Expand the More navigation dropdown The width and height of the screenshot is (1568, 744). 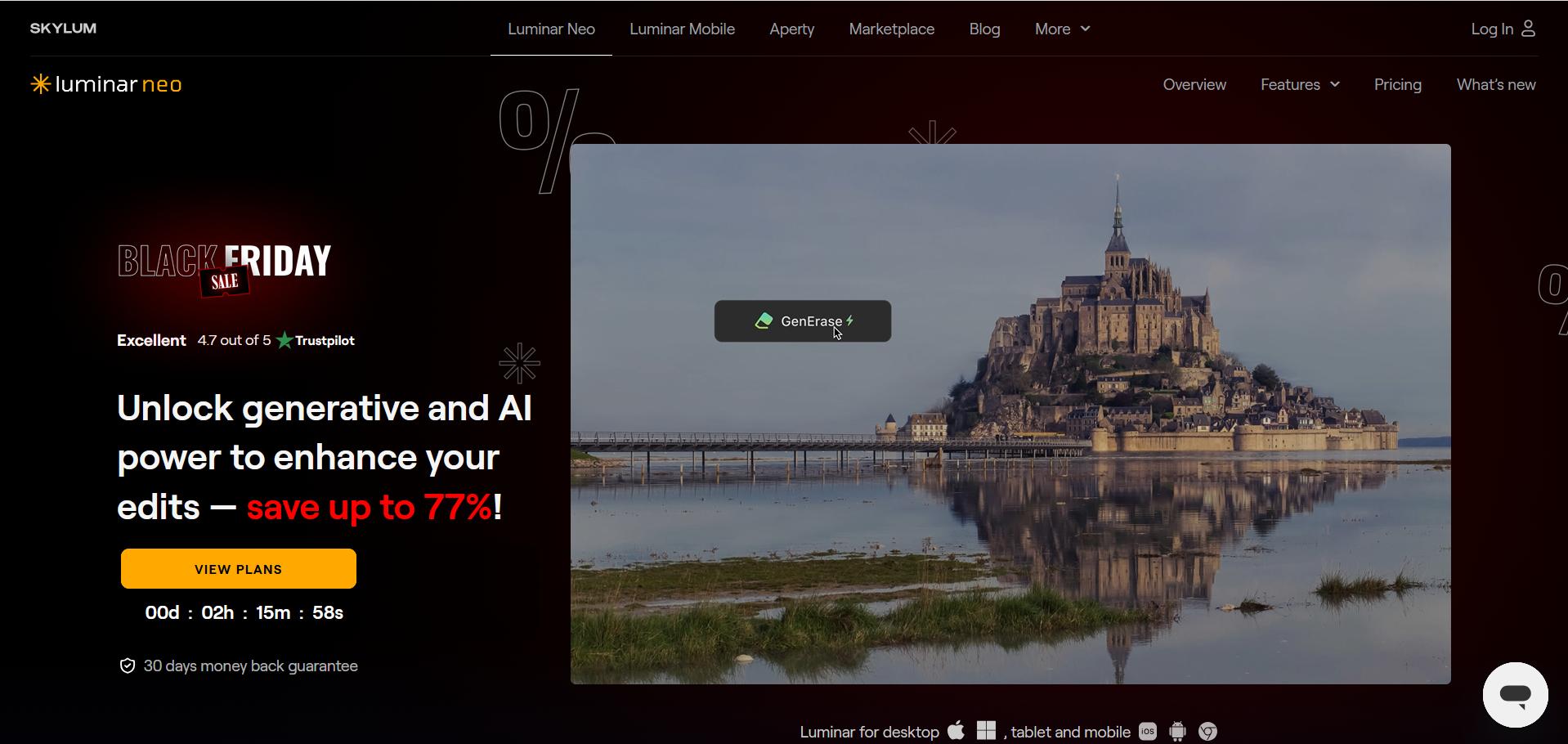click(1060, 29)
